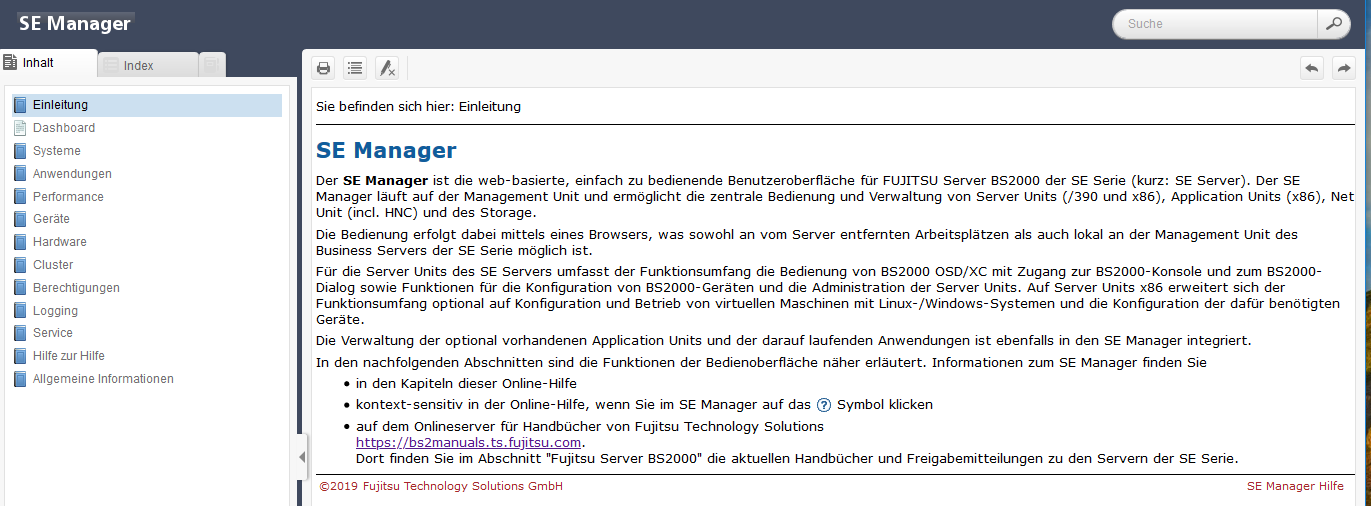The height and width of the screenshot is (506, 1371).
Task: Click the SE Manager header title
Action: click(x=74, y=23)
